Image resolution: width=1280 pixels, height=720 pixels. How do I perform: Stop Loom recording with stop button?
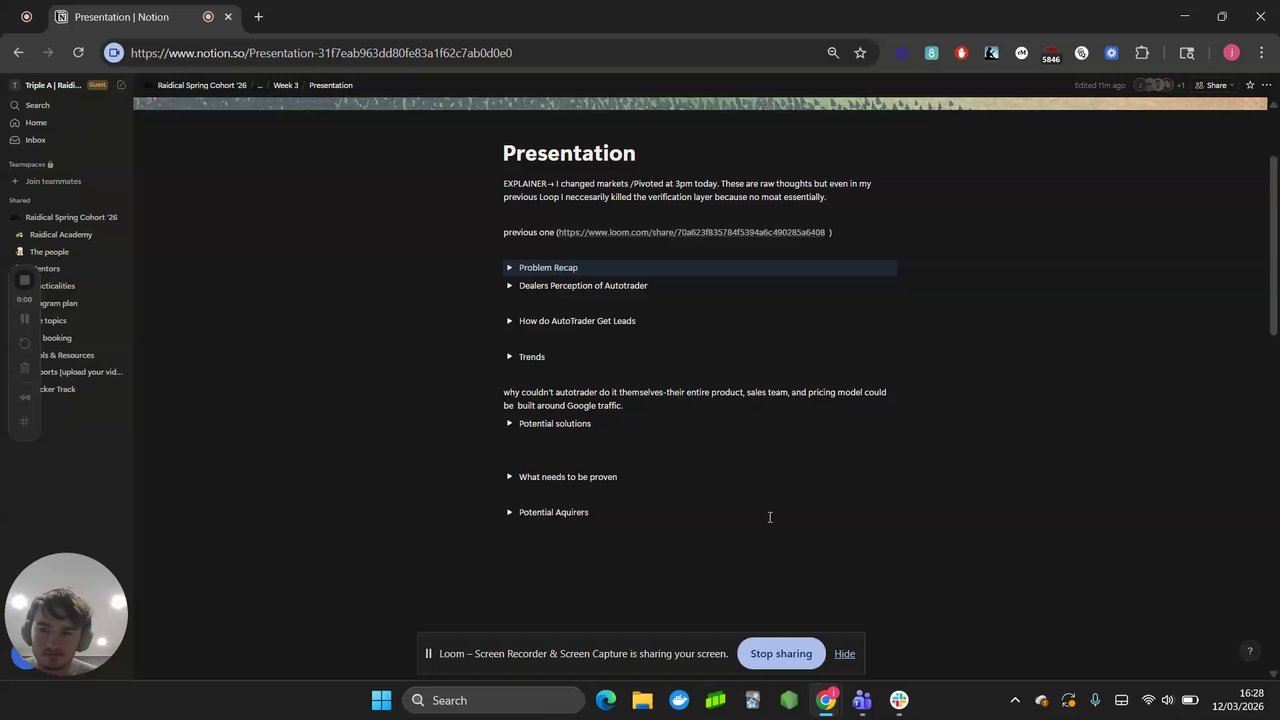(25, 280)
